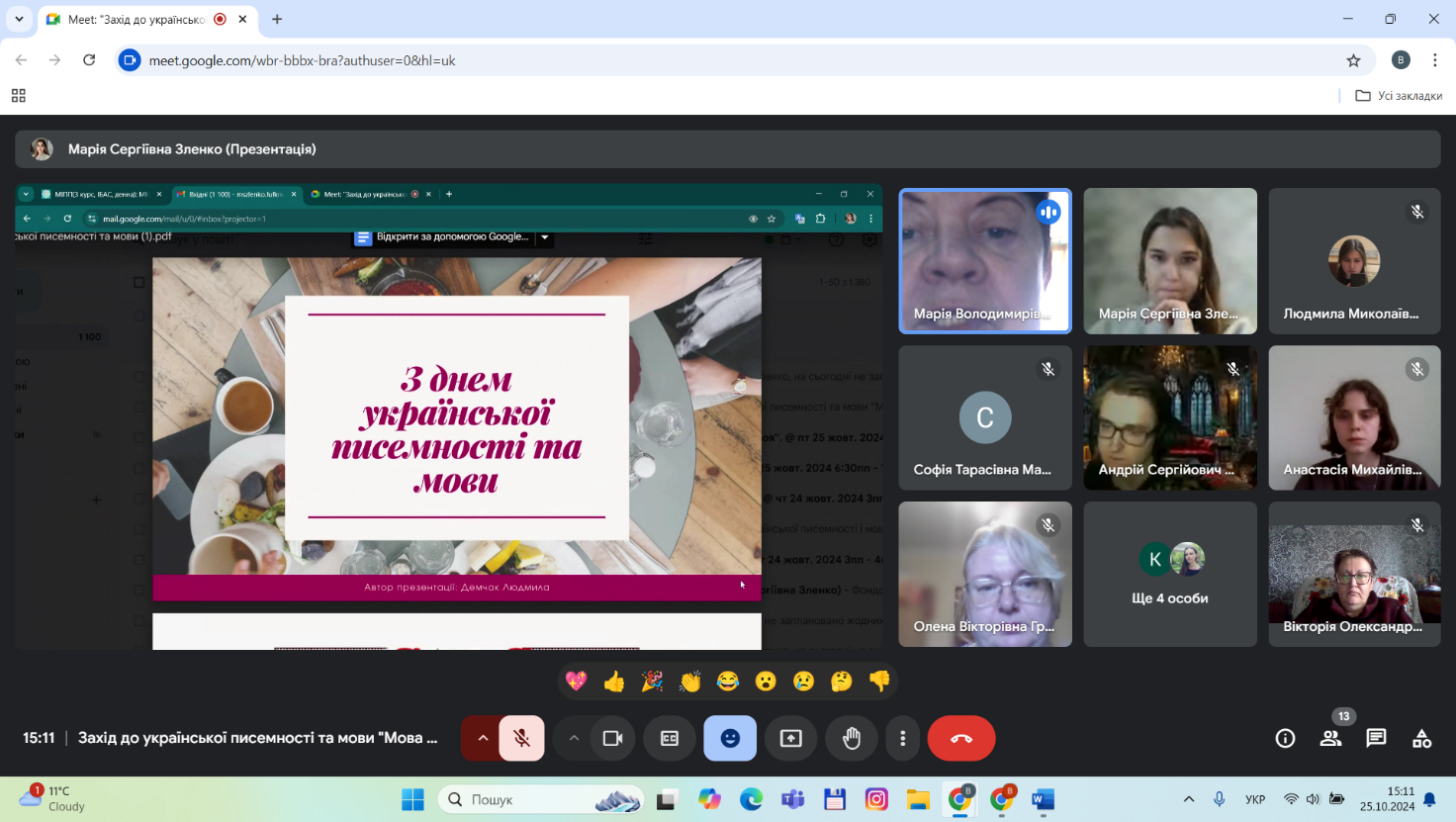The height and width of the screenshot is (822, 1456).
Task: Open the emoji reactions button
Action: pyautogui.click(x=730, y=738)
